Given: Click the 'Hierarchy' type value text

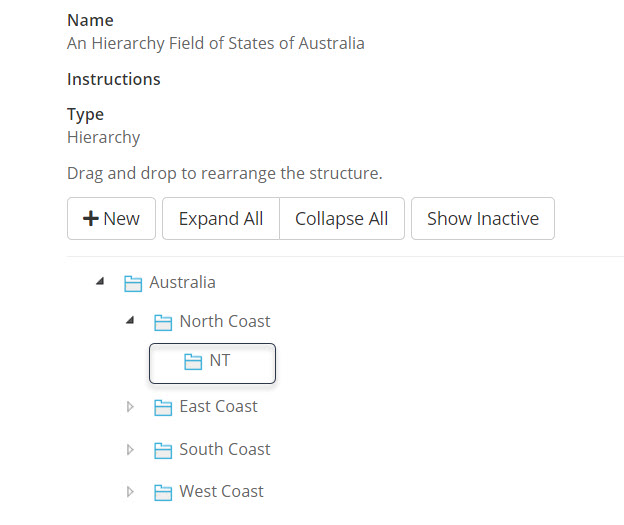Looking at the screenshot, I should click(103, 137).
